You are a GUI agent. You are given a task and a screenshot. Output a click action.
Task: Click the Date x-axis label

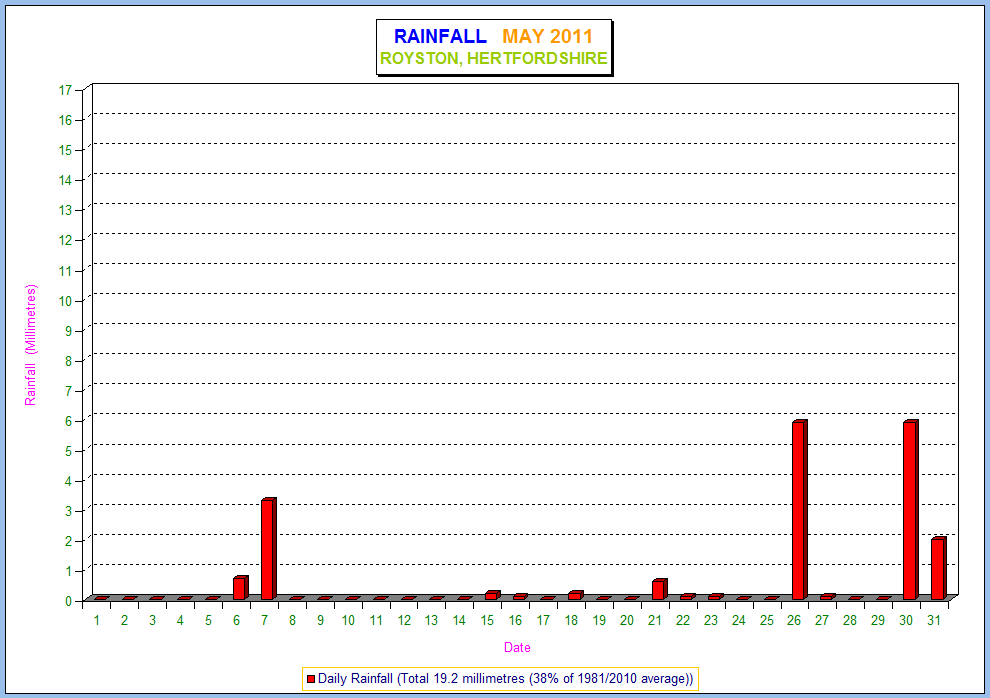coord(517,647)
